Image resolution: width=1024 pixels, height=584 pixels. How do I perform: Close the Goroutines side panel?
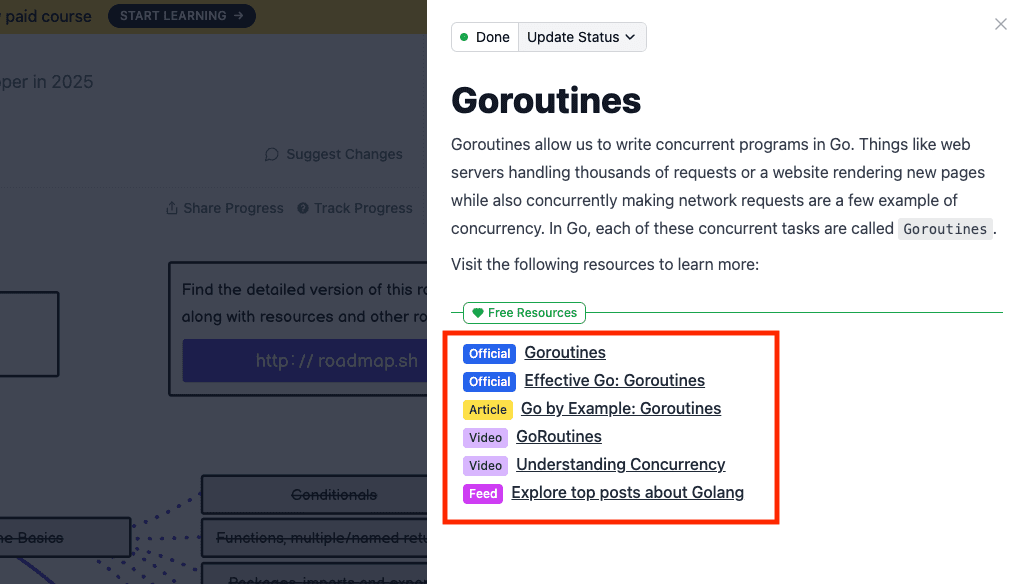[x=1000, y=24]
